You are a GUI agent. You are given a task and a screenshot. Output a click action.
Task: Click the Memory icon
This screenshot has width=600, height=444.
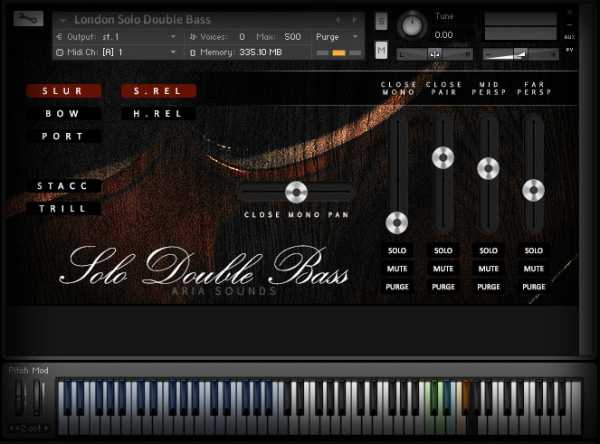(x=193, y=52)
